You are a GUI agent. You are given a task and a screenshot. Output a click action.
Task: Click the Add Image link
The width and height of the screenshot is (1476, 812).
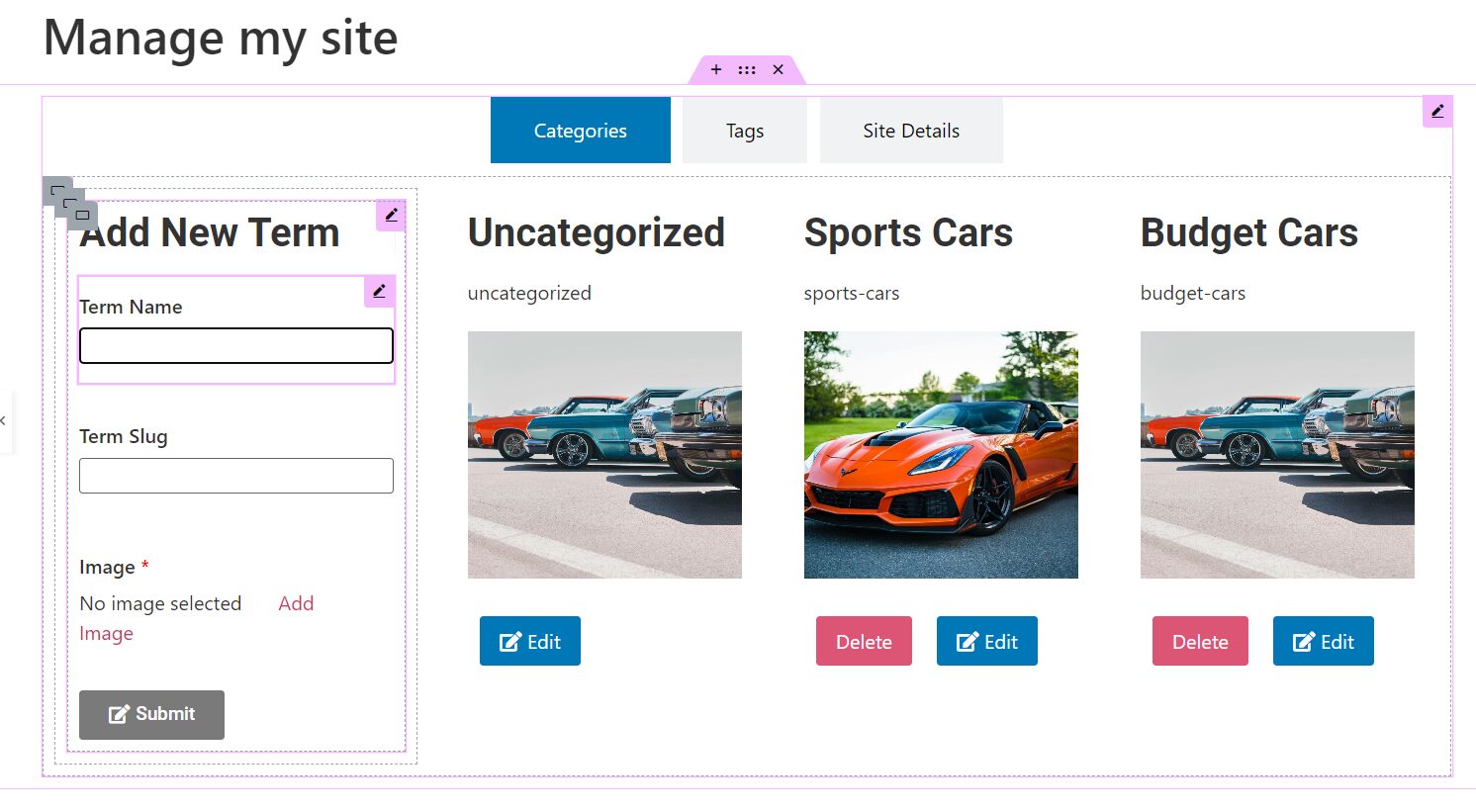point(197,618)
